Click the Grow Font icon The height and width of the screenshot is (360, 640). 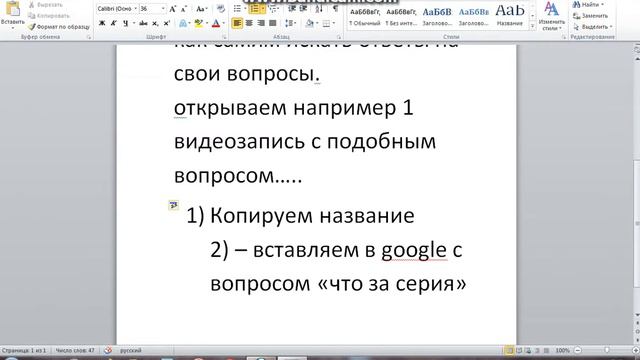pyautogui.click(x=173, y=9)
